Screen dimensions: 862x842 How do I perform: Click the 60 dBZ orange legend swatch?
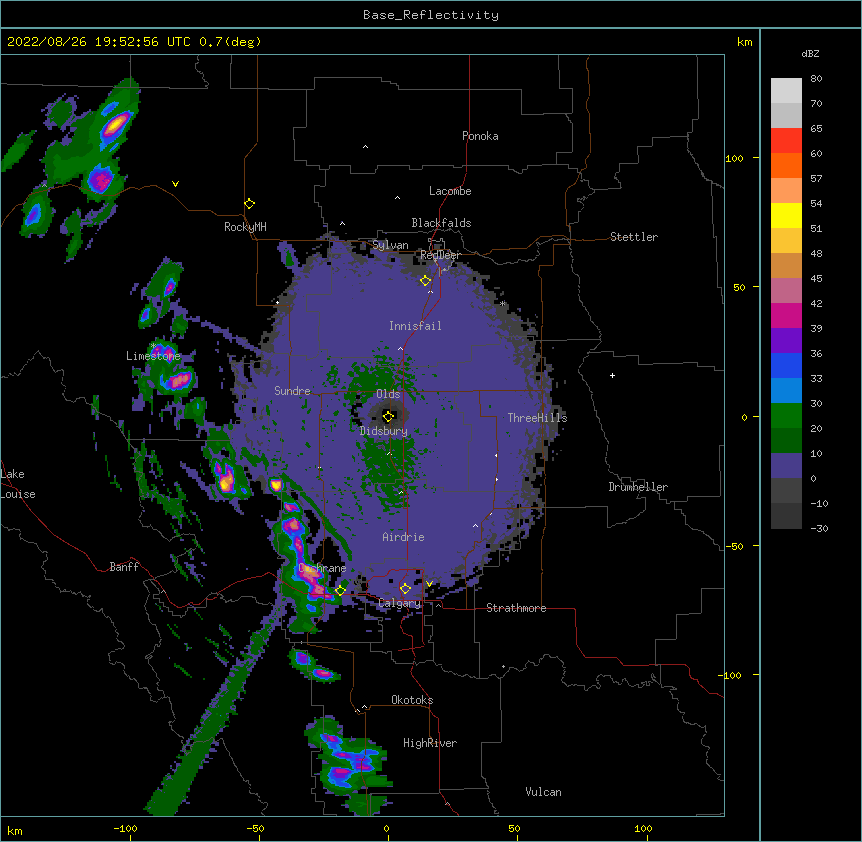pos(786,165)
